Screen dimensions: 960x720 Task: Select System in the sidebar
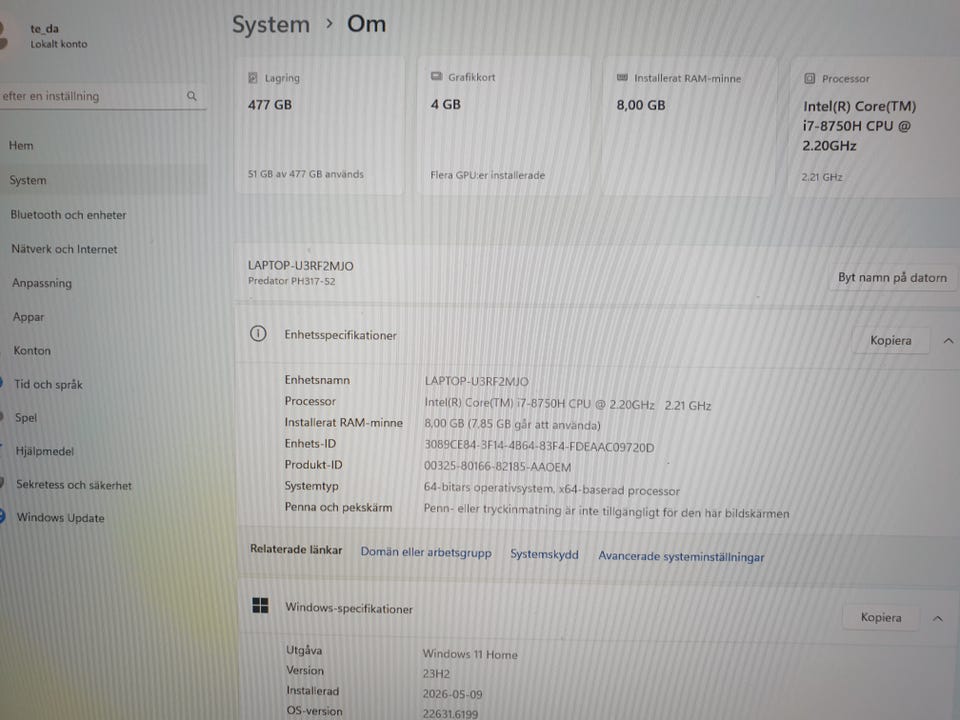click(104, 180)
